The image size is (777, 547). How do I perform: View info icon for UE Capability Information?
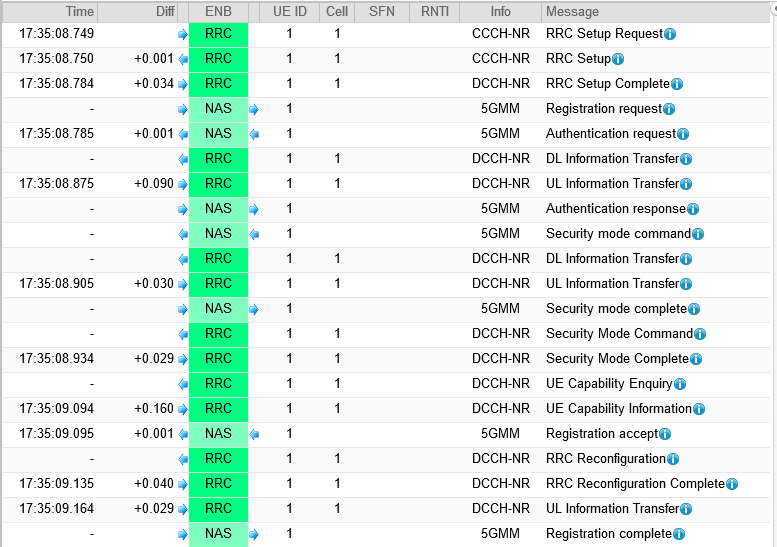coord(699,409)
